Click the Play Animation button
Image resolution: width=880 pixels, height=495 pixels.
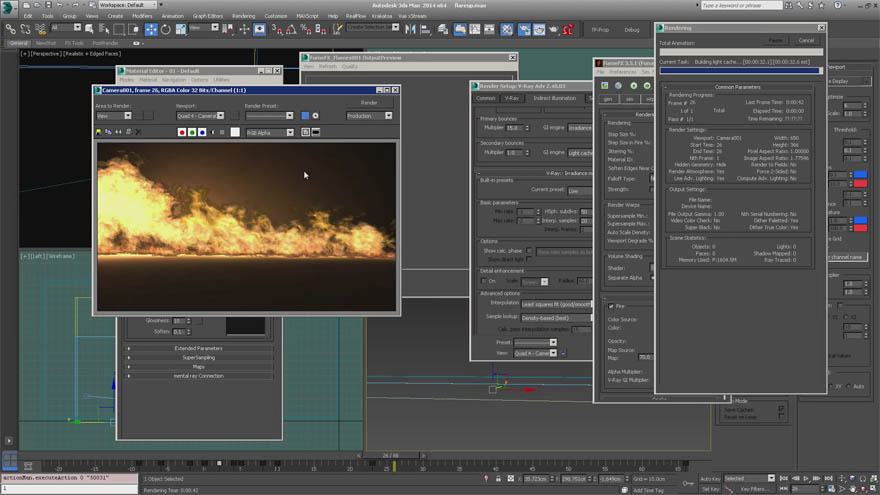[x=806, y=479]
